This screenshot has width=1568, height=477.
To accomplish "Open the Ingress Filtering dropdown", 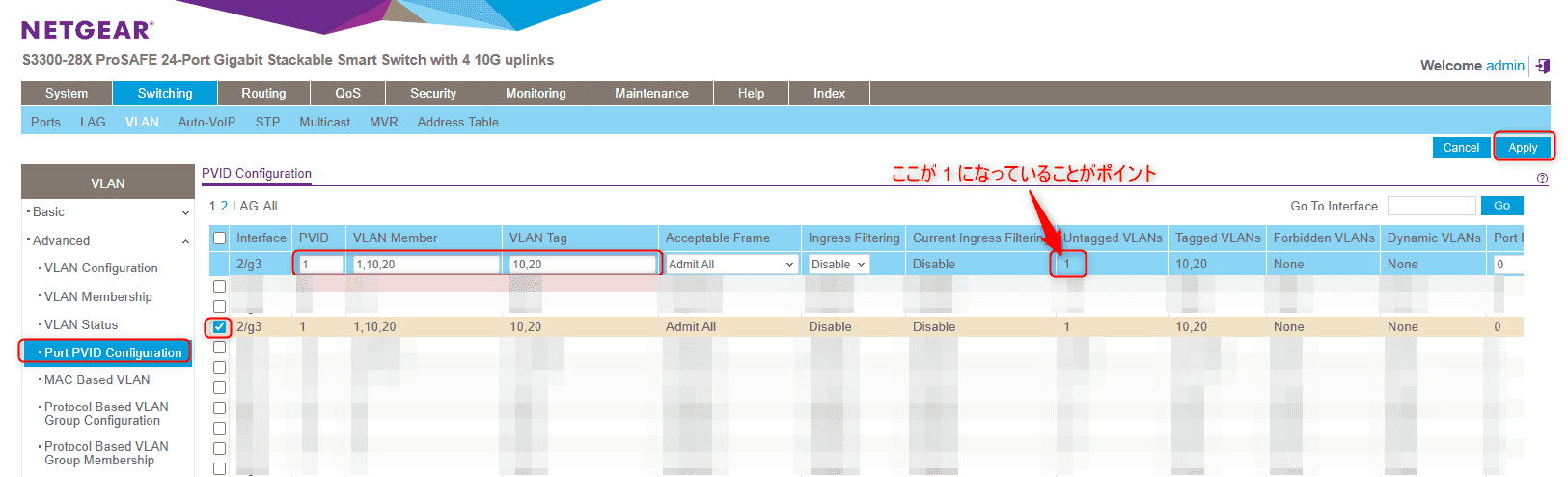I will (x=839, y=265).
